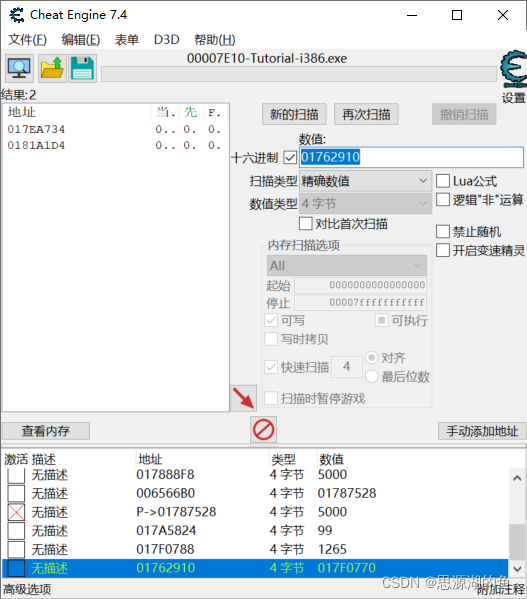Click the 新的扫描 button
The image size is (527, 599).
pos(294,114)
